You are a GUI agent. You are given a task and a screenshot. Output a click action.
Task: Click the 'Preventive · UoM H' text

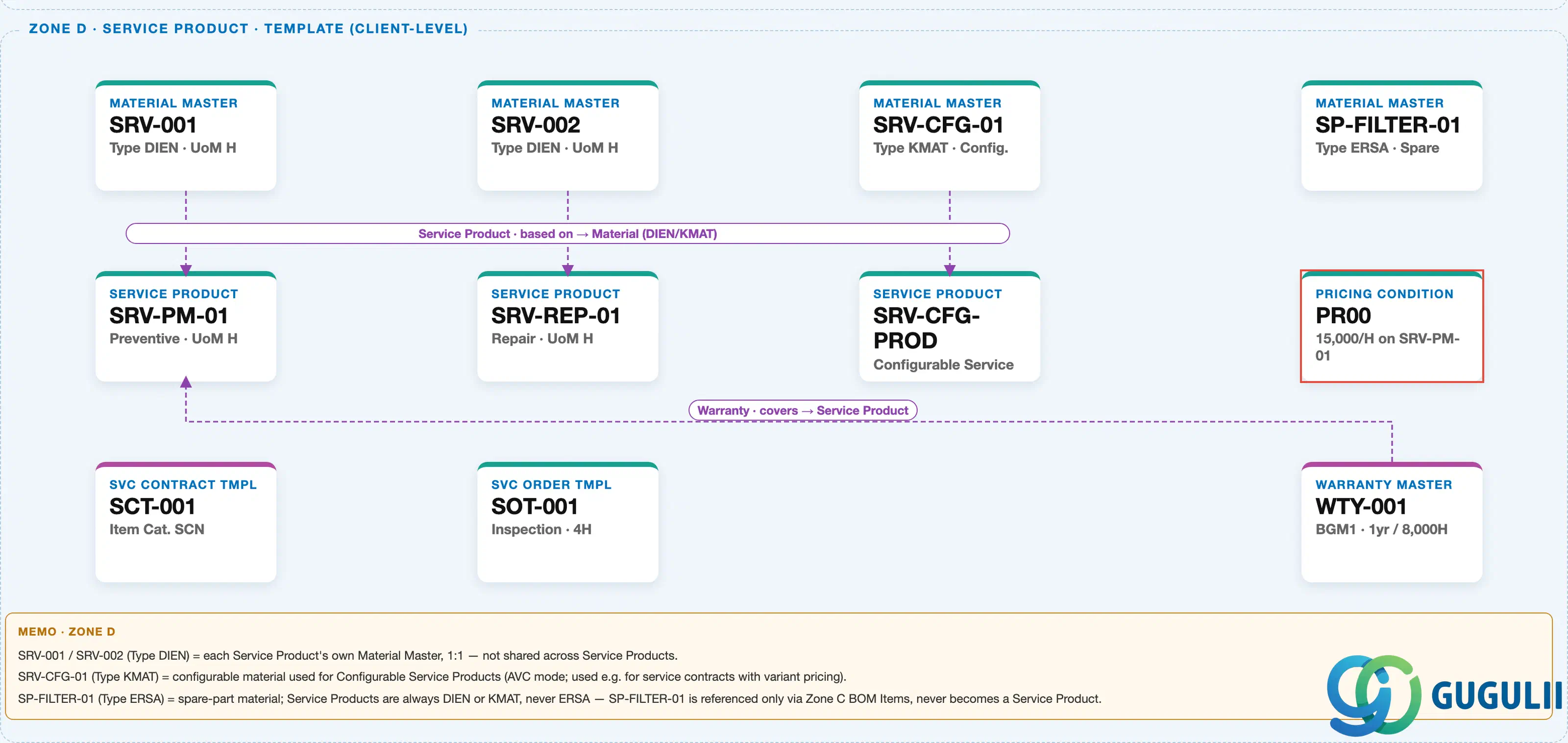pos(173,338)
